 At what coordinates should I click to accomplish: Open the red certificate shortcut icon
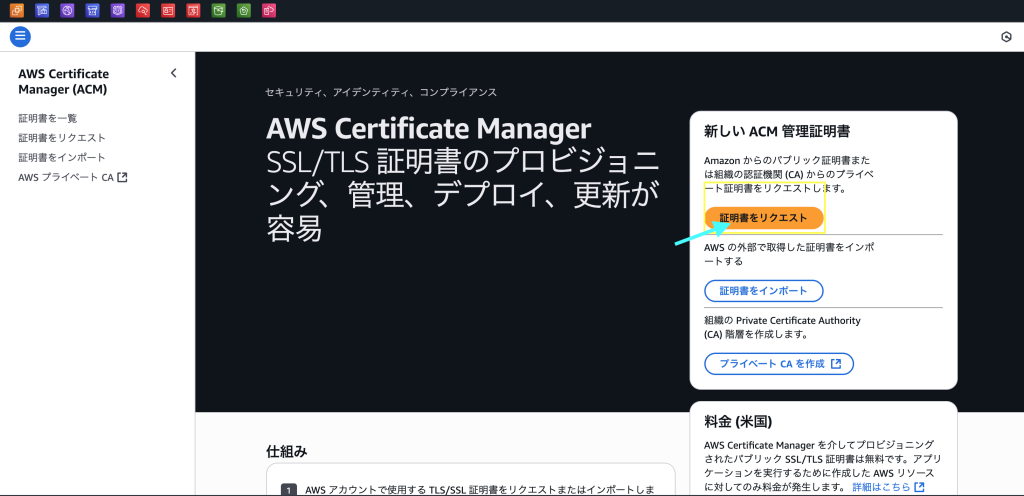click(x=193, y=10)
